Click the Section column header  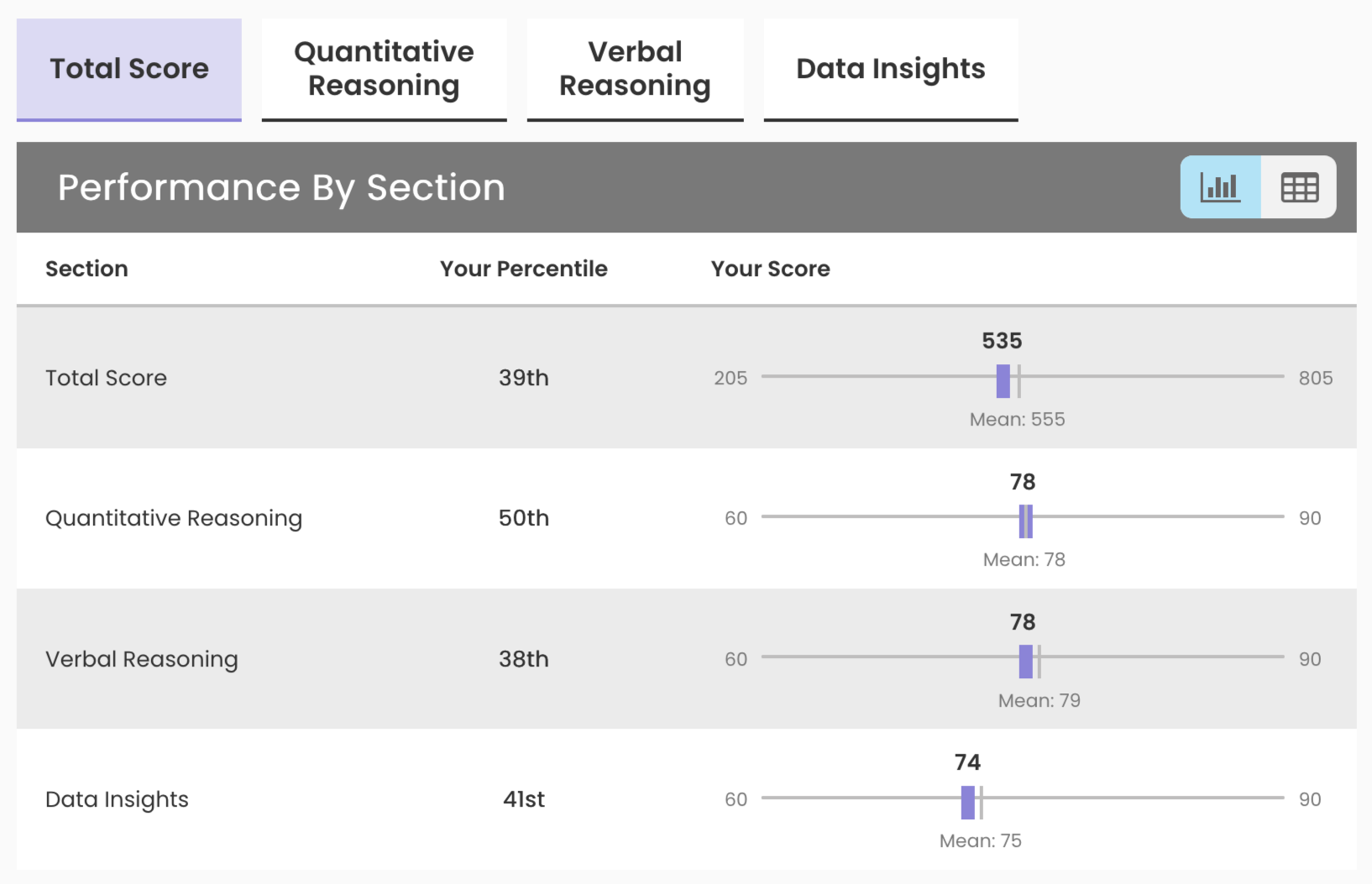(x=86, y=269)
